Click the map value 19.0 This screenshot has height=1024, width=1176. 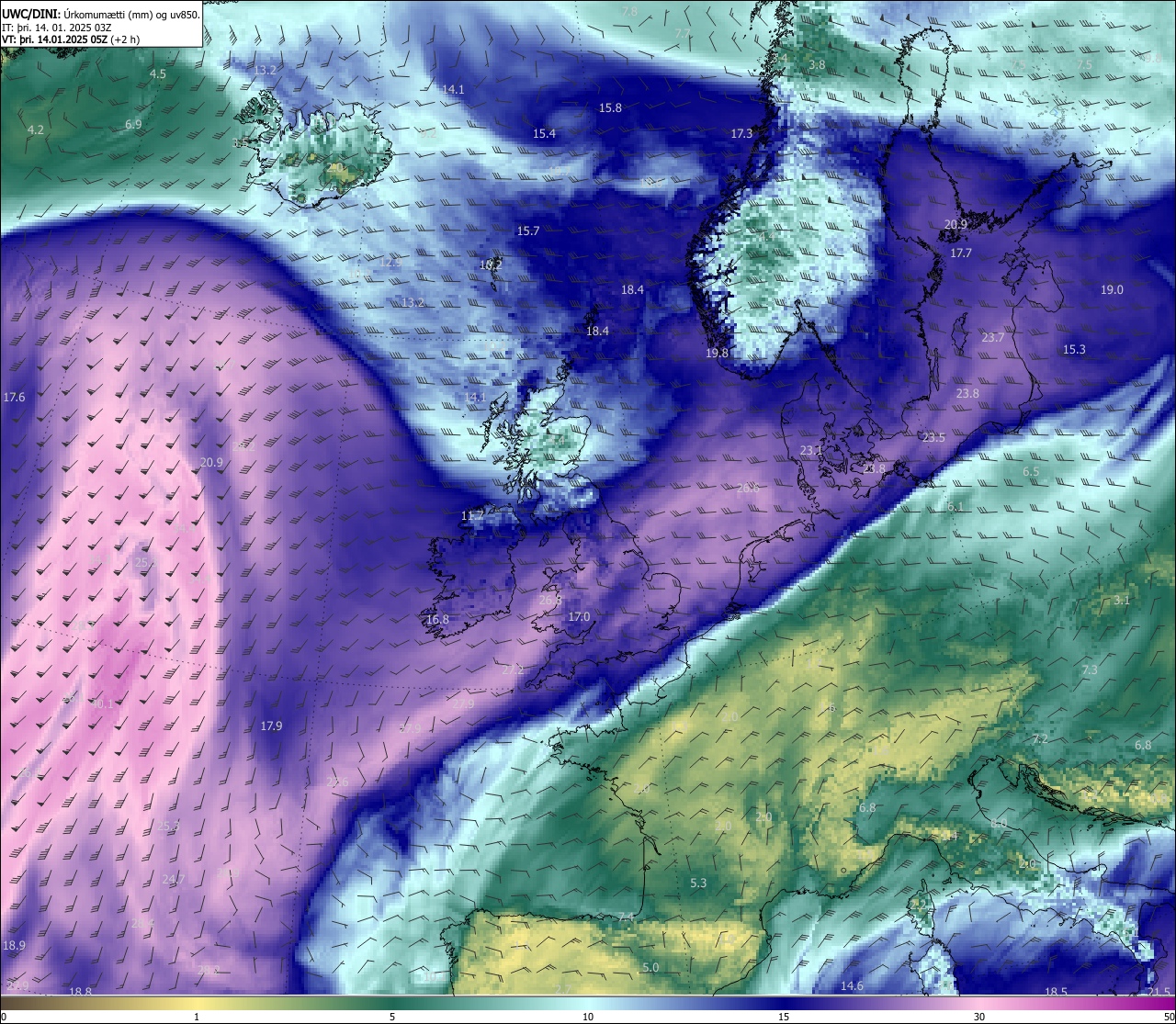pos(1112,289)
